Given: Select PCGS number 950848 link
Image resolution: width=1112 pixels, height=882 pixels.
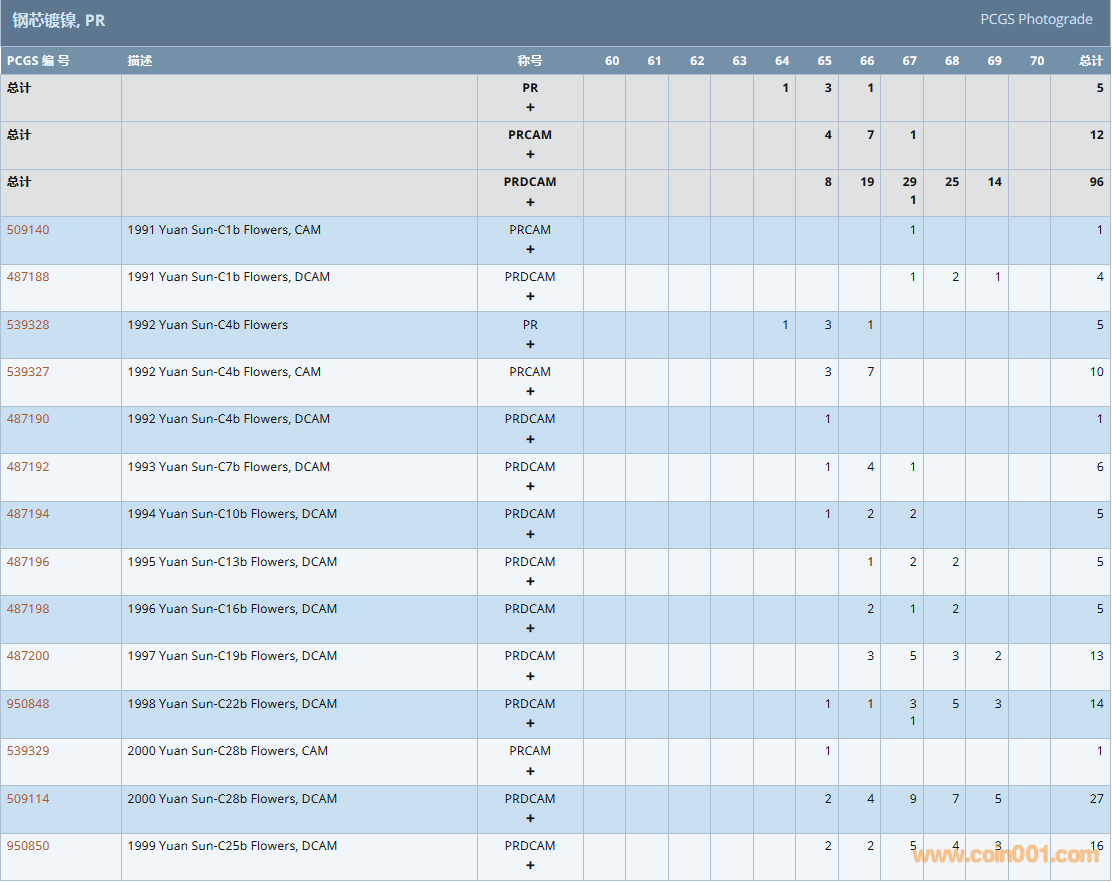Looking at the screenshot, I should tap(28, 704).
